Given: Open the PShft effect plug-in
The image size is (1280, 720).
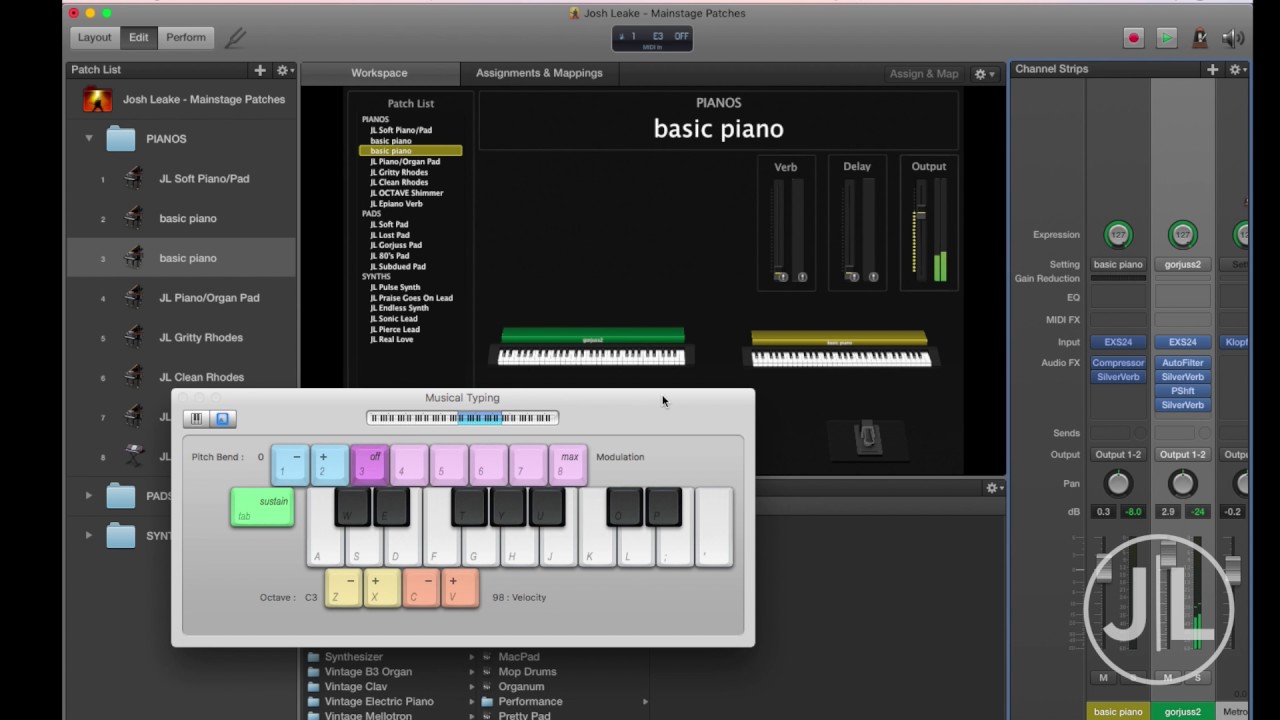Looking at the screenshot, I should point(1182,391).
